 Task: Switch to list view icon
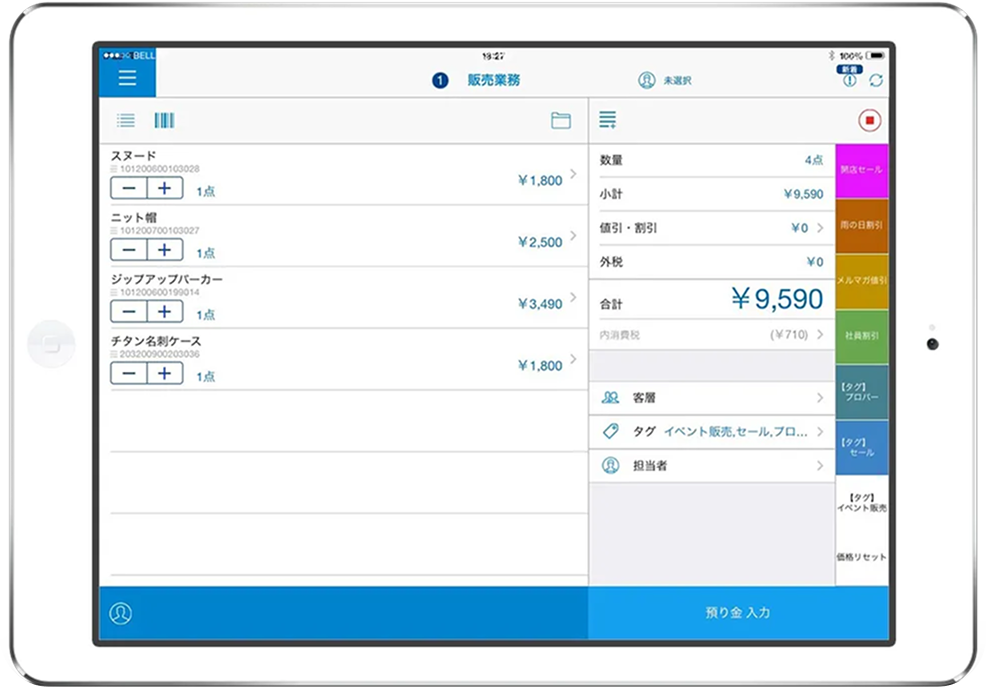pos(126,121)
